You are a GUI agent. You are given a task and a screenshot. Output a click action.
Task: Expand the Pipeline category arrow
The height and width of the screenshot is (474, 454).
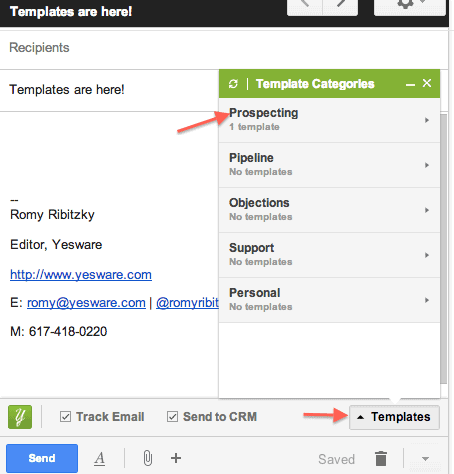pos(427,165)
